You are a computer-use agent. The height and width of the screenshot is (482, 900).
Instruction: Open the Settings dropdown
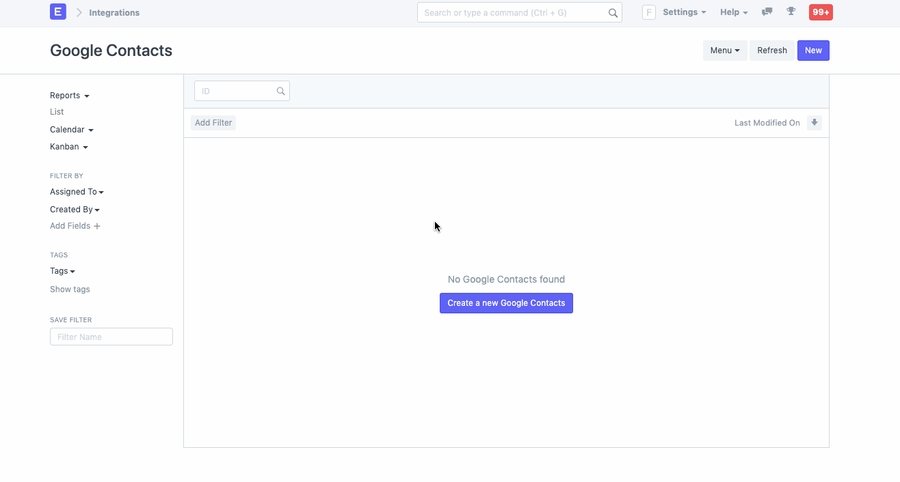pyautogui.click(x=684, y=12)
